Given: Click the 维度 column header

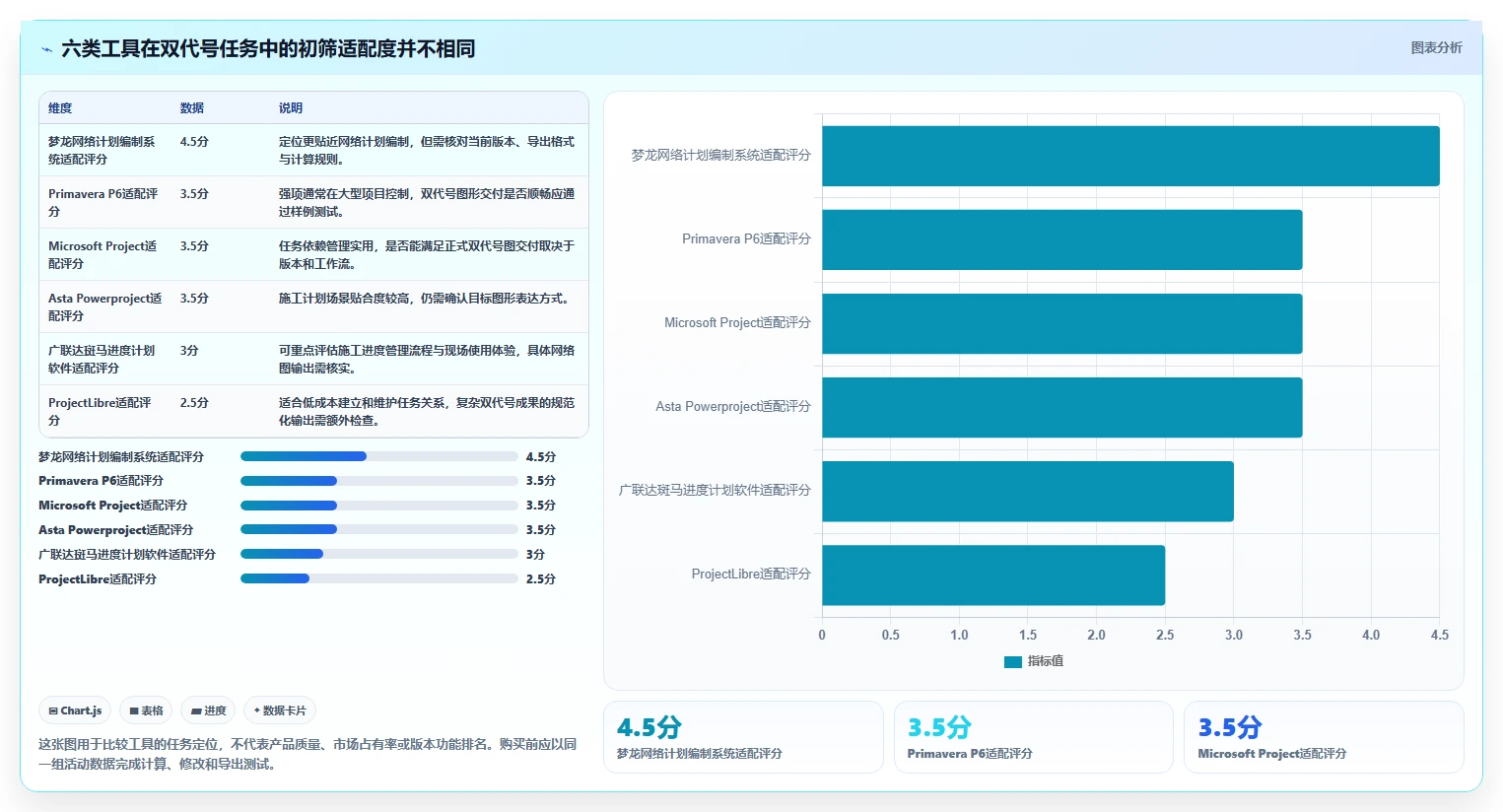Looking at the screenshot, I should [x=60, y=108].
